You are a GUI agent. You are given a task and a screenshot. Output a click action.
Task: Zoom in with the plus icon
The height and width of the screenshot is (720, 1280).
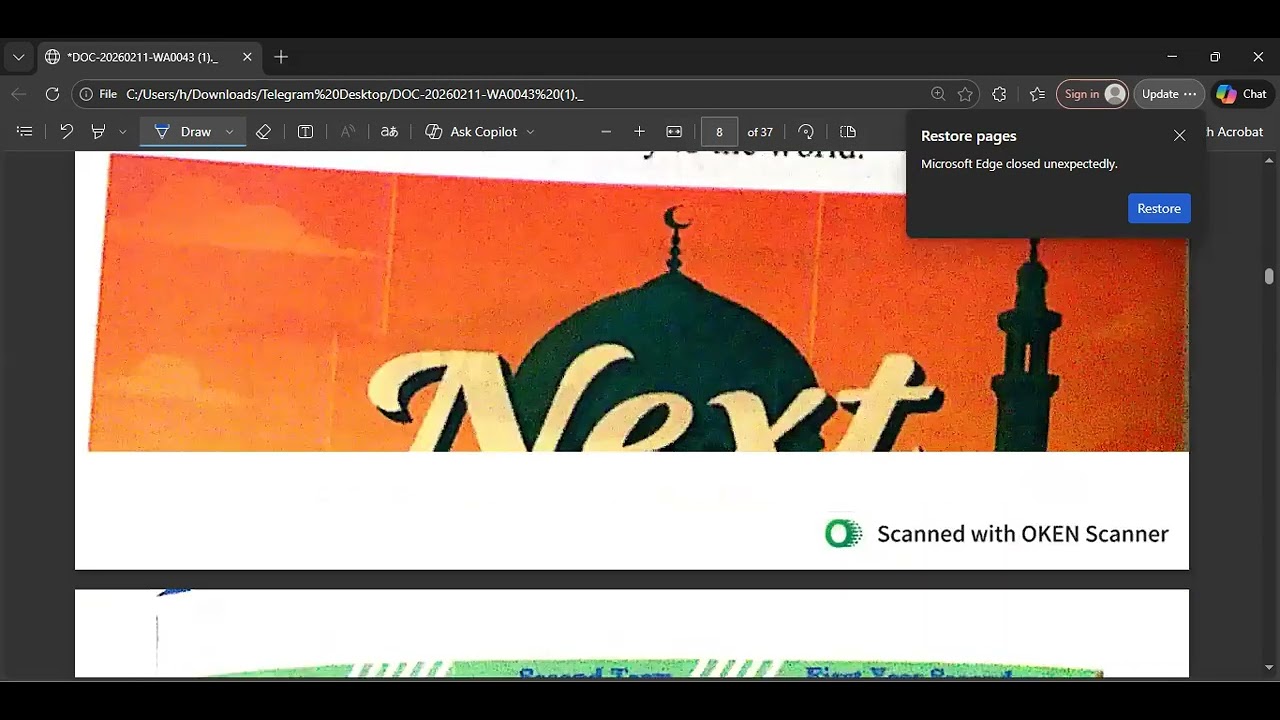(640, 132)
